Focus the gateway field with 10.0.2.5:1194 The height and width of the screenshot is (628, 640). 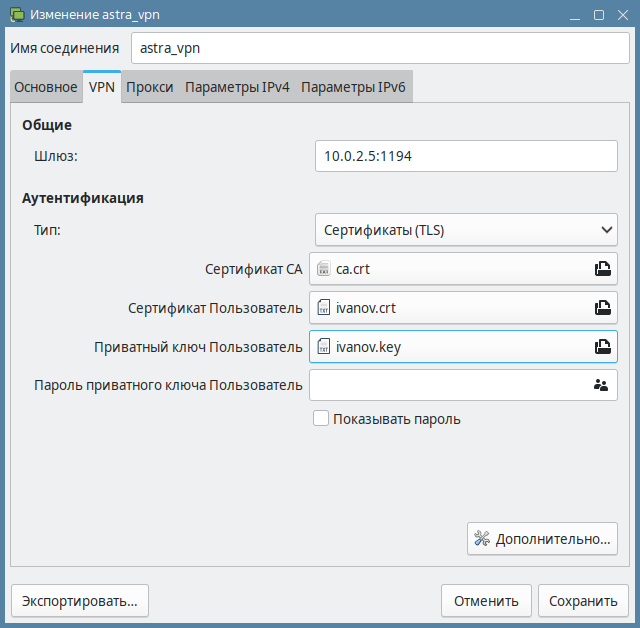point(465,156)
